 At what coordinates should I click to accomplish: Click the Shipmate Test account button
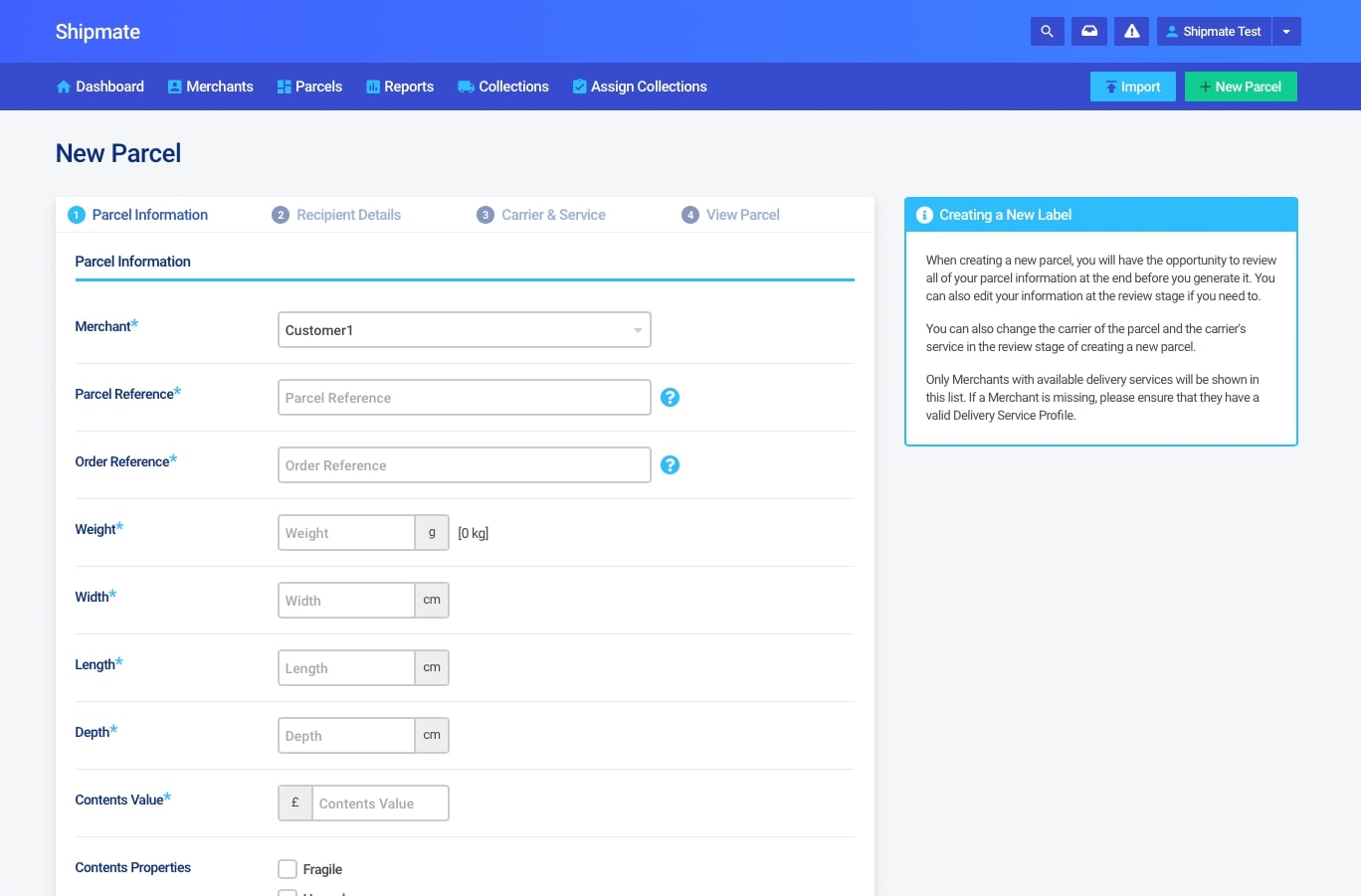pyautogui.click(x=1214, y=31)
